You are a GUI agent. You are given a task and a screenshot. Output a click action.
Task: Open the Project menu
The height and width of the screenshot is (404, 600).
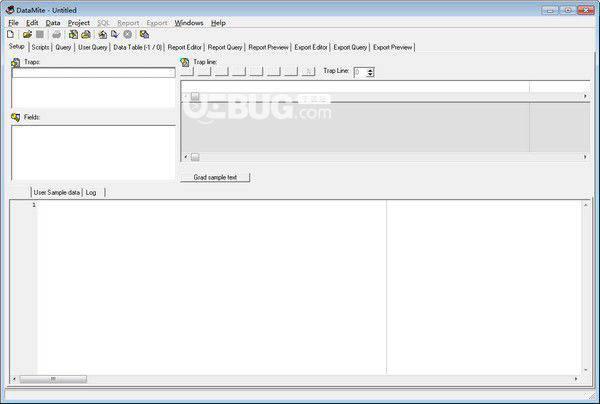point(79,23)
